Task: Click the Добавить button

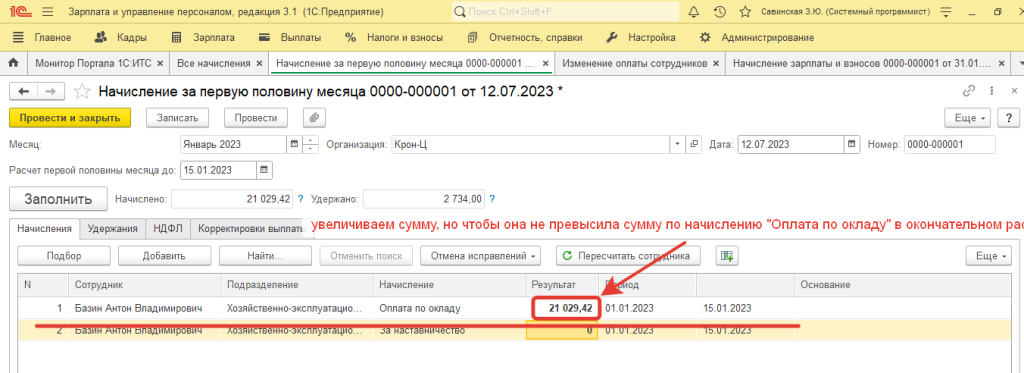Action: coord(165,256)
